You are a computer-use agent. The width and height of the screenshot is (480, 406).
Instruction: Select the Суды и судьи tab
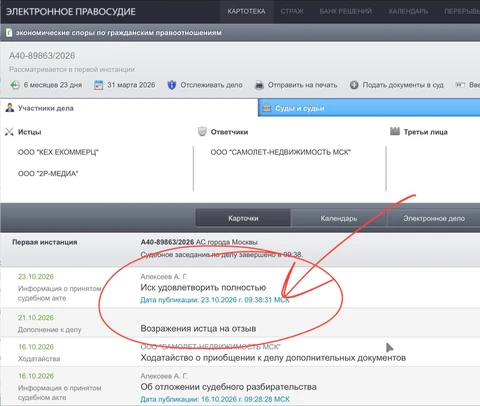369,108
